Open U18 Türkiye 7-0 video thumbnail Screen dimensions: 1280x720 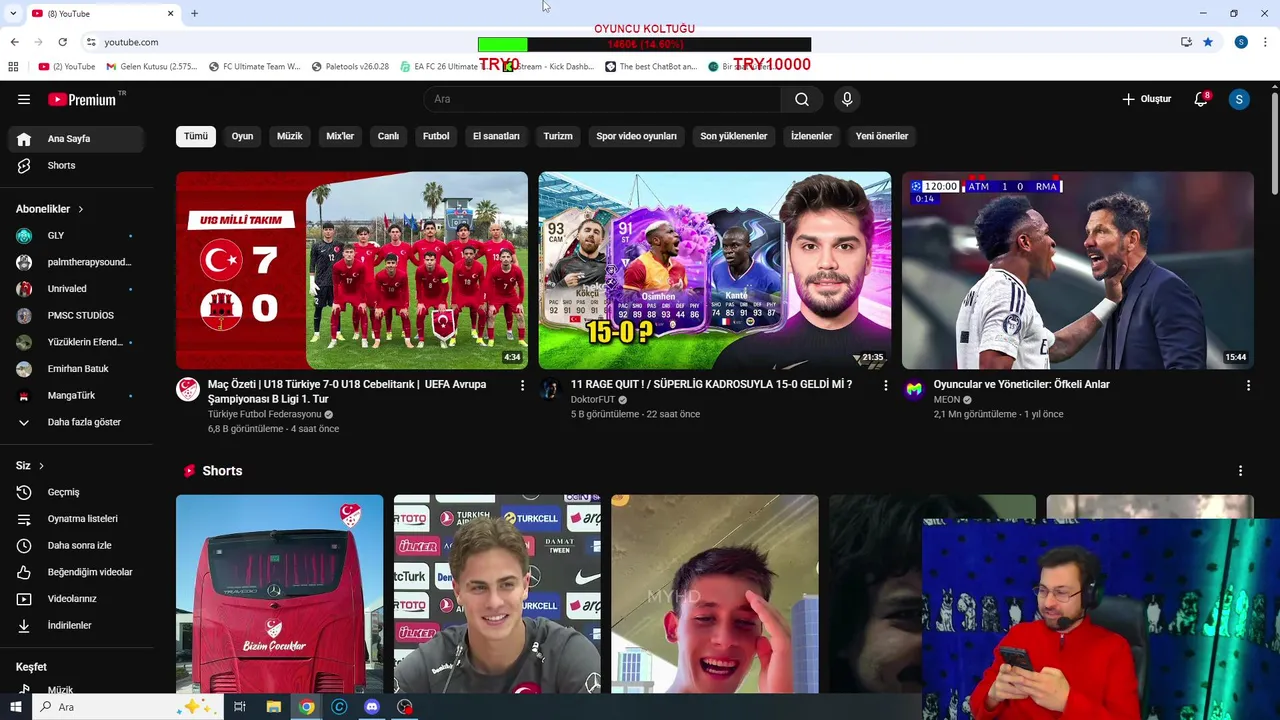(x=352, y=270)
